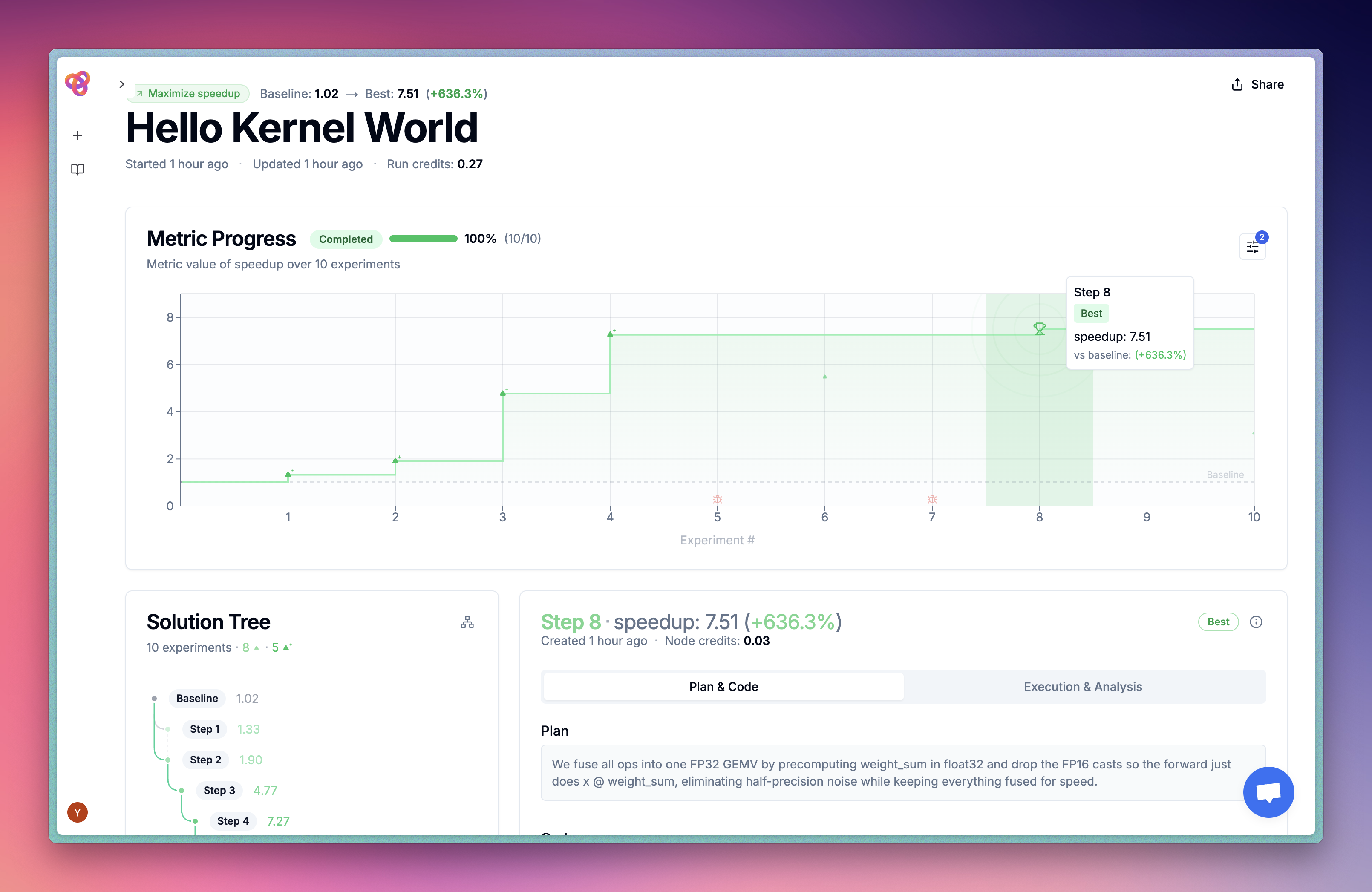Click the app logo in the top-left corner
The height and width of the screenshot is (892, 1372).
click(78, 83)
